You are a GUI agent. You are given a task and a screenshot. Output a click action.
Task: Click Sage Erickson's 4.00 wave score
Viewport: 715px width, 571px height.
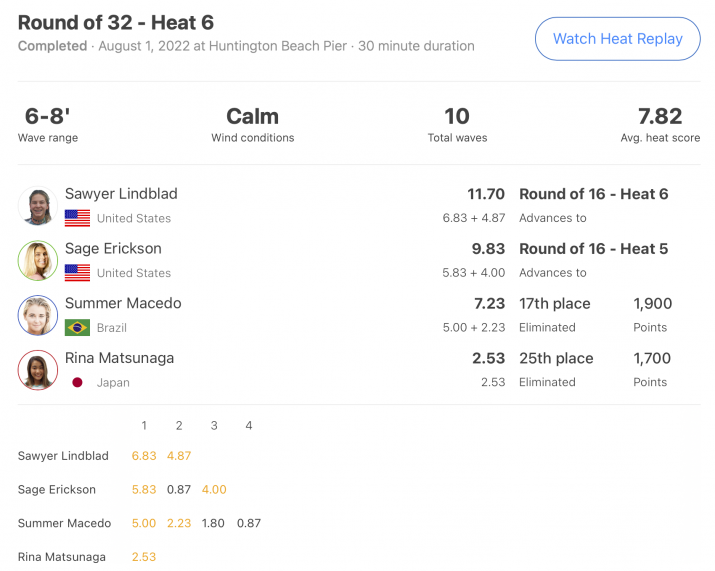214,489
